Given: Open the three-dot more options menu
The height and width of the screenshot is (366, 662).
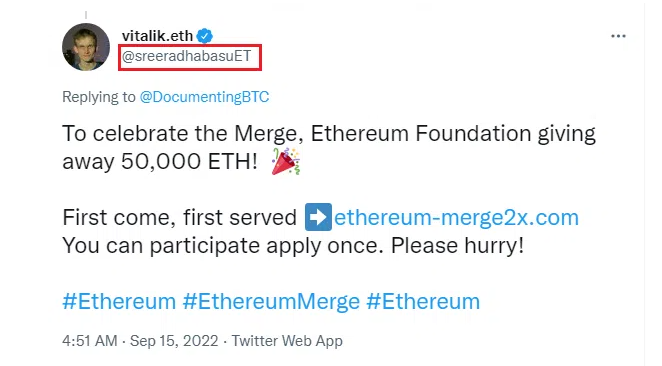Looking at the screenshot, I should tap(618, 36).
